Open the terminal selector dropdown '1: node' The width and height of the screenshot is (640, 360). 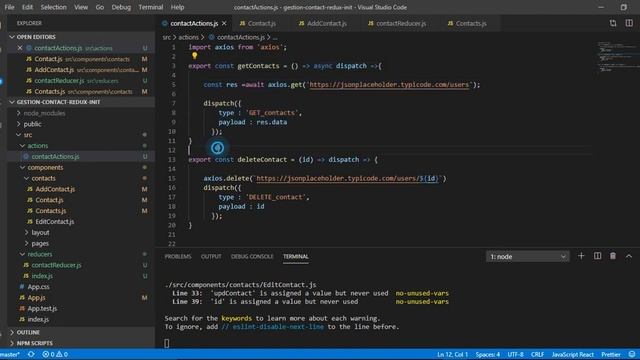coord(527,257)
